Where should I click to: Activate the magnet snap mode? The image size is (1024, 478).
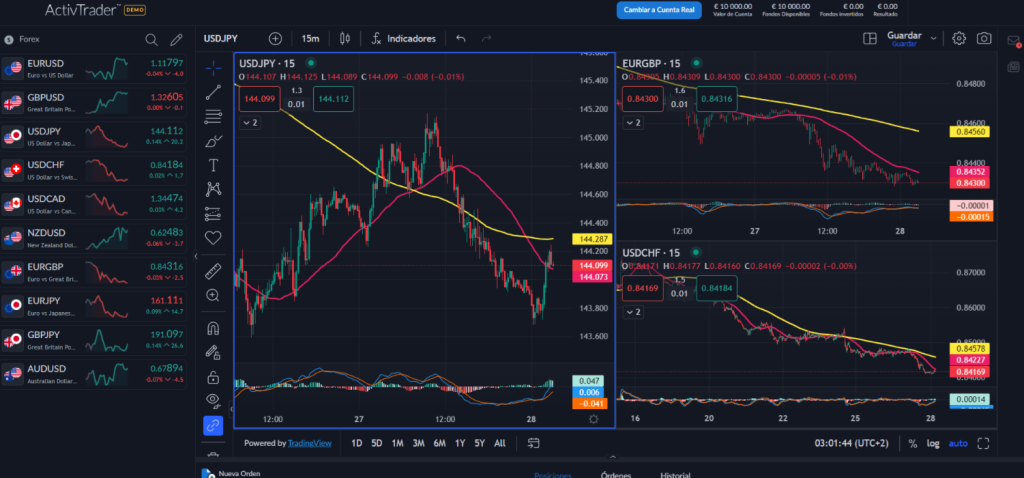[x=212, y=327]
